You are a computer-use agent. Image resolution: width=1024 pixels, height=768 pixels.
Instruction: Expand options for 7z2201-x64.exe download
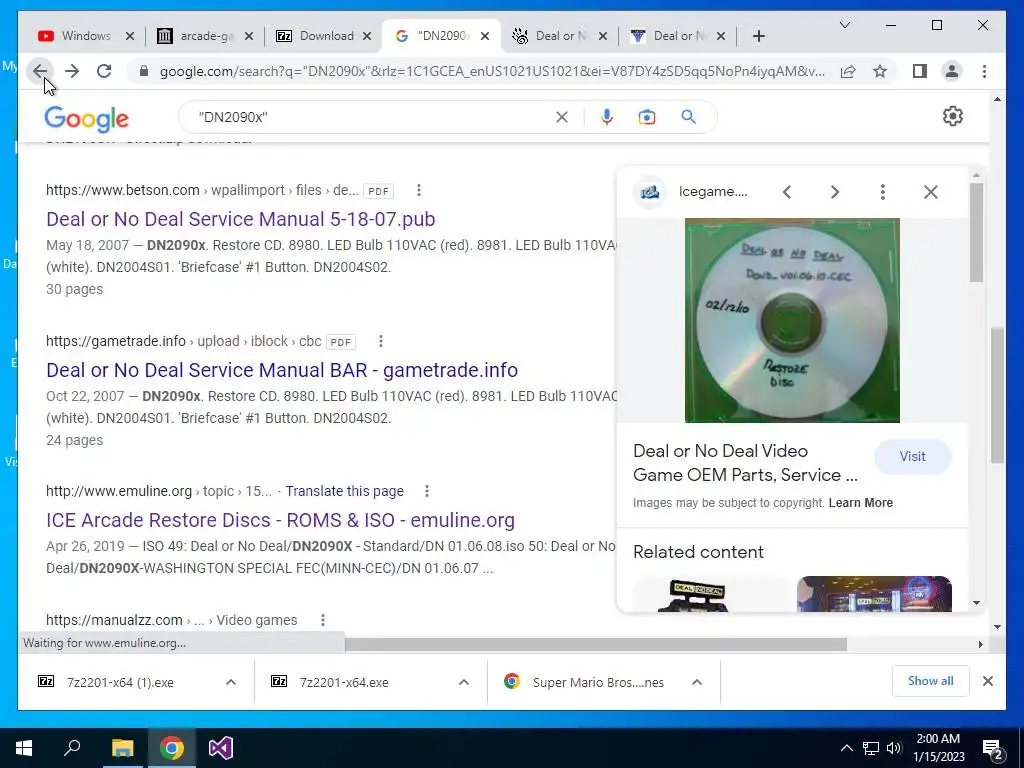[x=464, y=682]
